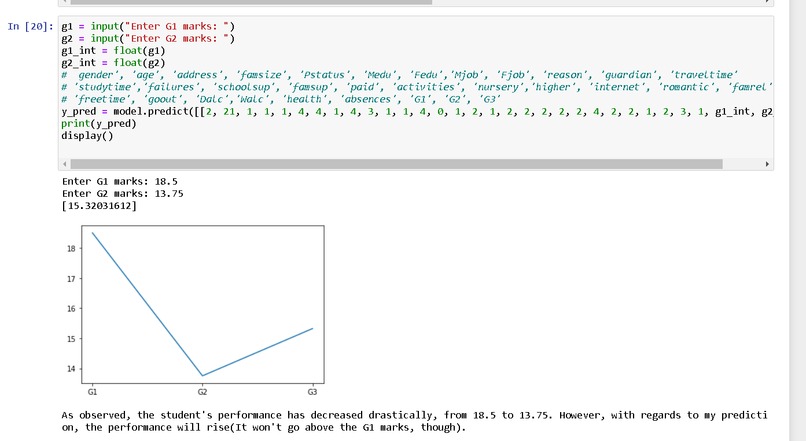Click the predicted value [15.32031612]

pos(99,206)
